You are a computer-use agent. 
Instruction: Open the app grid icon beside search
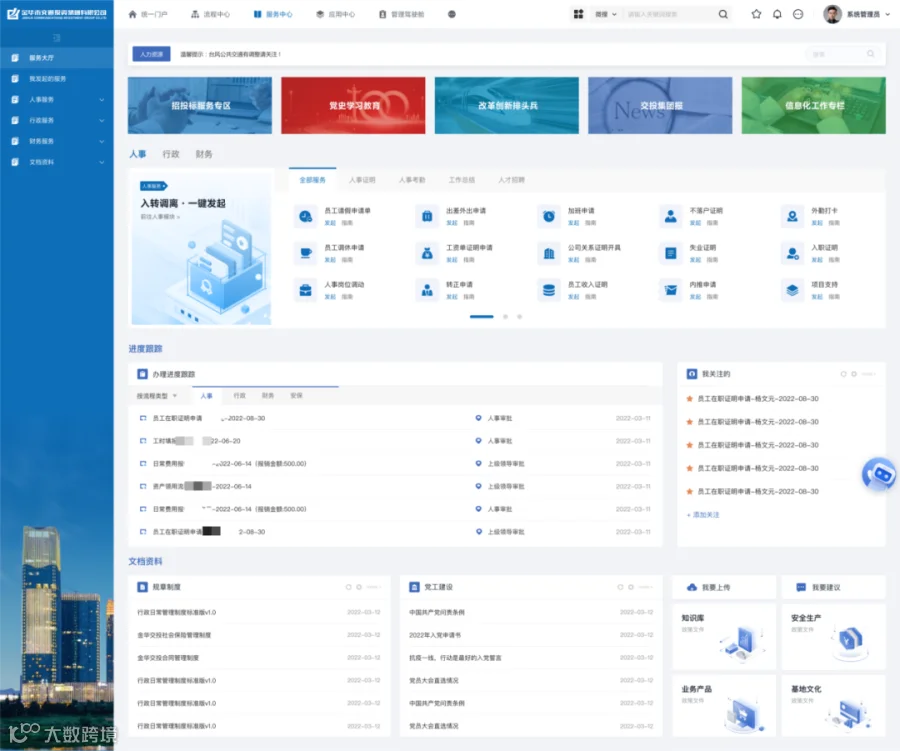click(x=579, y=14)
